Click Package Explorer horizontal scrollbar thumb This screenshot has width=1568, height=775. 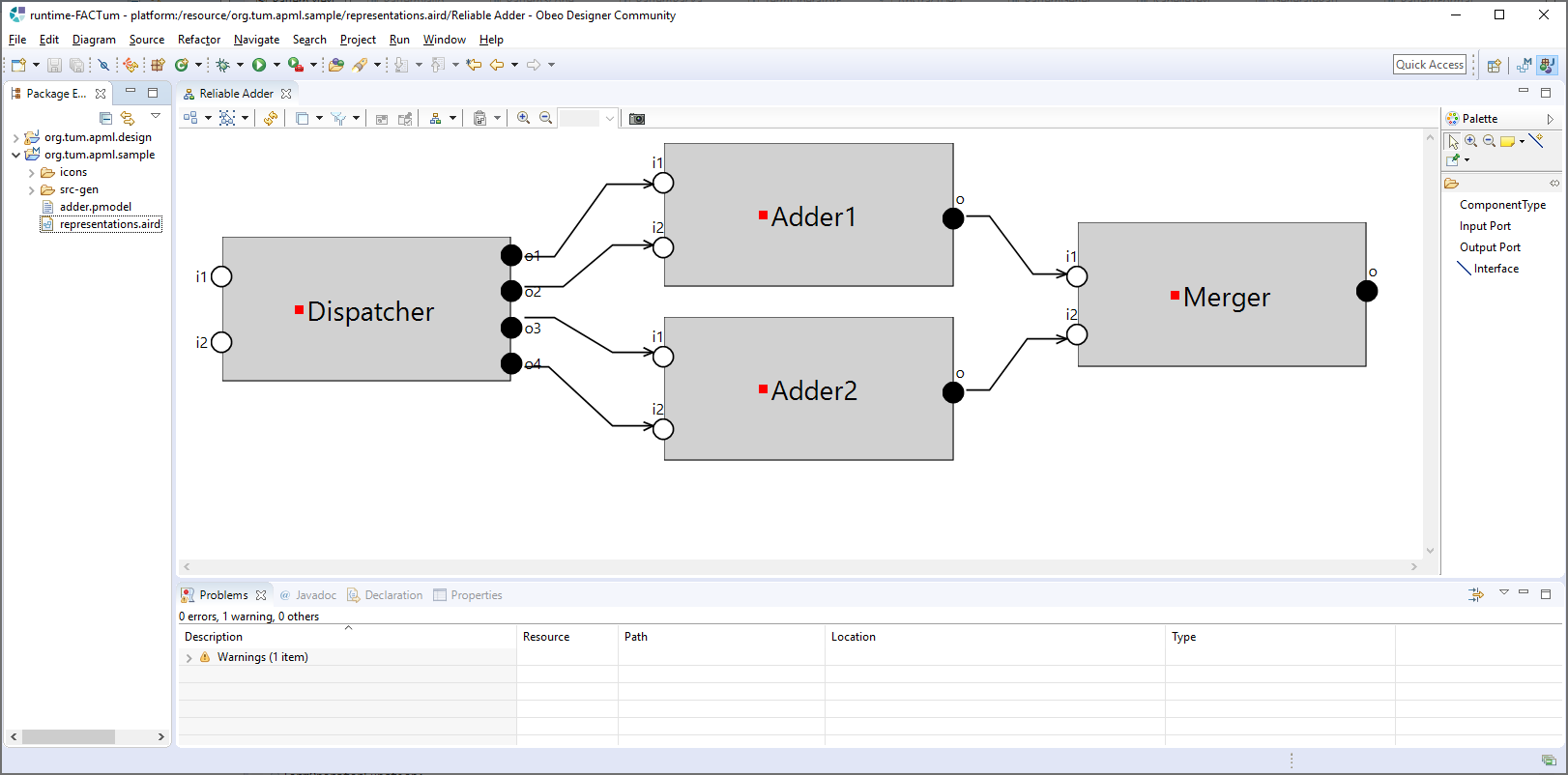[69, 737]
